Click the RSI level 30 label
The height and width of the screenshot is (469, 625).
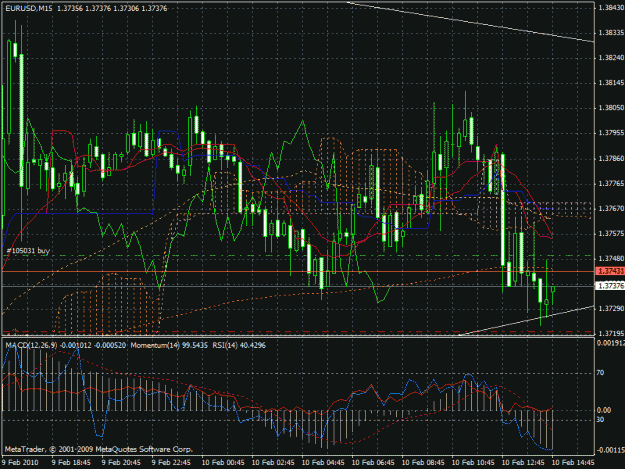coord(600,420)
